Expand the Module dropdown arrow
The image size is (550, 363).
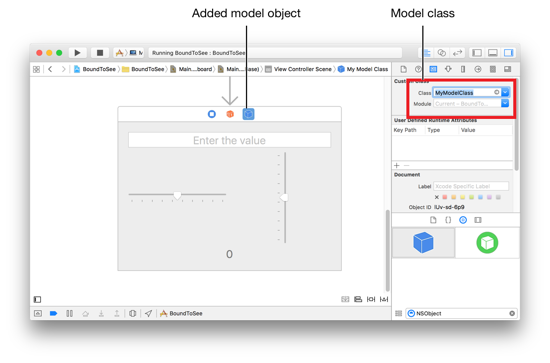pos(505,103)
